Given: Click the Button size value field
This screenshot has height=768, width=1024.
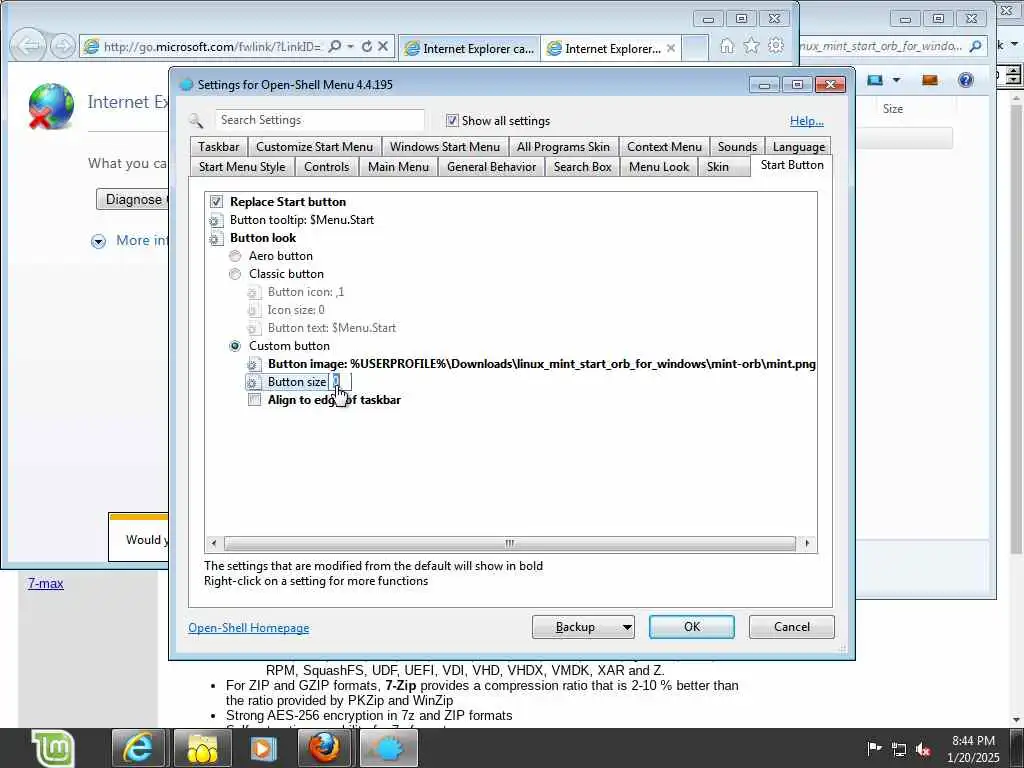Looking at the screenshot, I should (340, 382).
